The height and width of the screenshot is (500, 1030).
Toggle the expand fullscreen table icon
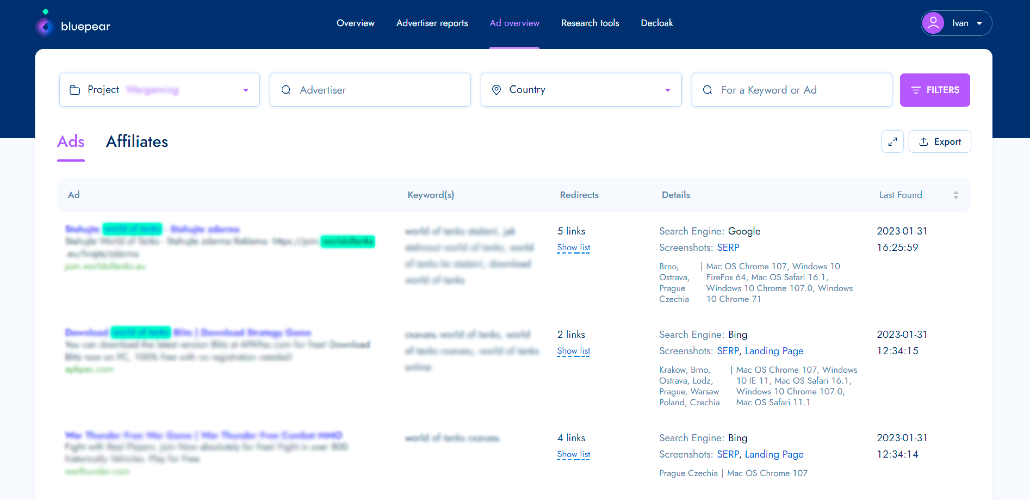point(892,142)
